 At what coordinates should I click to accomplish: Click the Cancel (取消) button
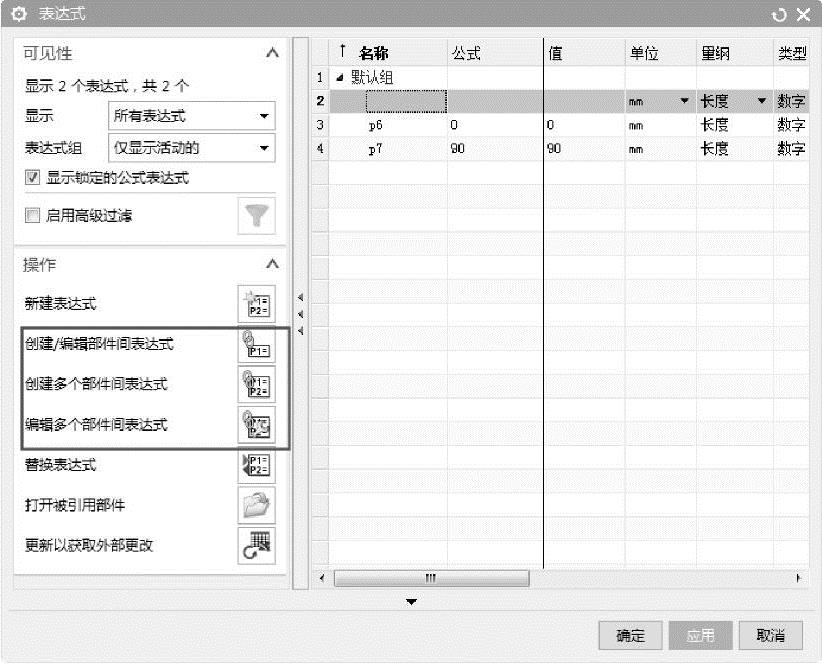(771, 636)
